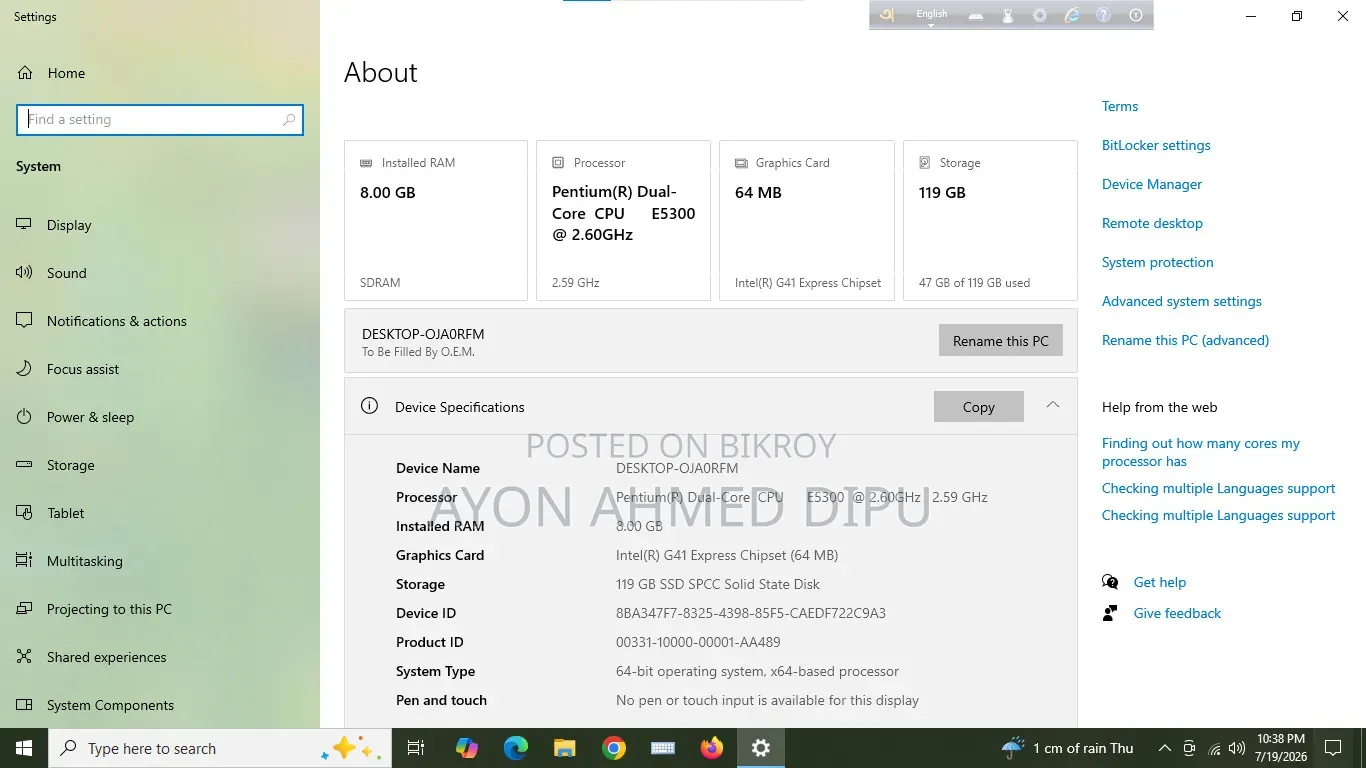Image resolution: width=1366 pixels, height=768 pixels.
Task: Click Get help link
Action: (x=1159, y=582)
